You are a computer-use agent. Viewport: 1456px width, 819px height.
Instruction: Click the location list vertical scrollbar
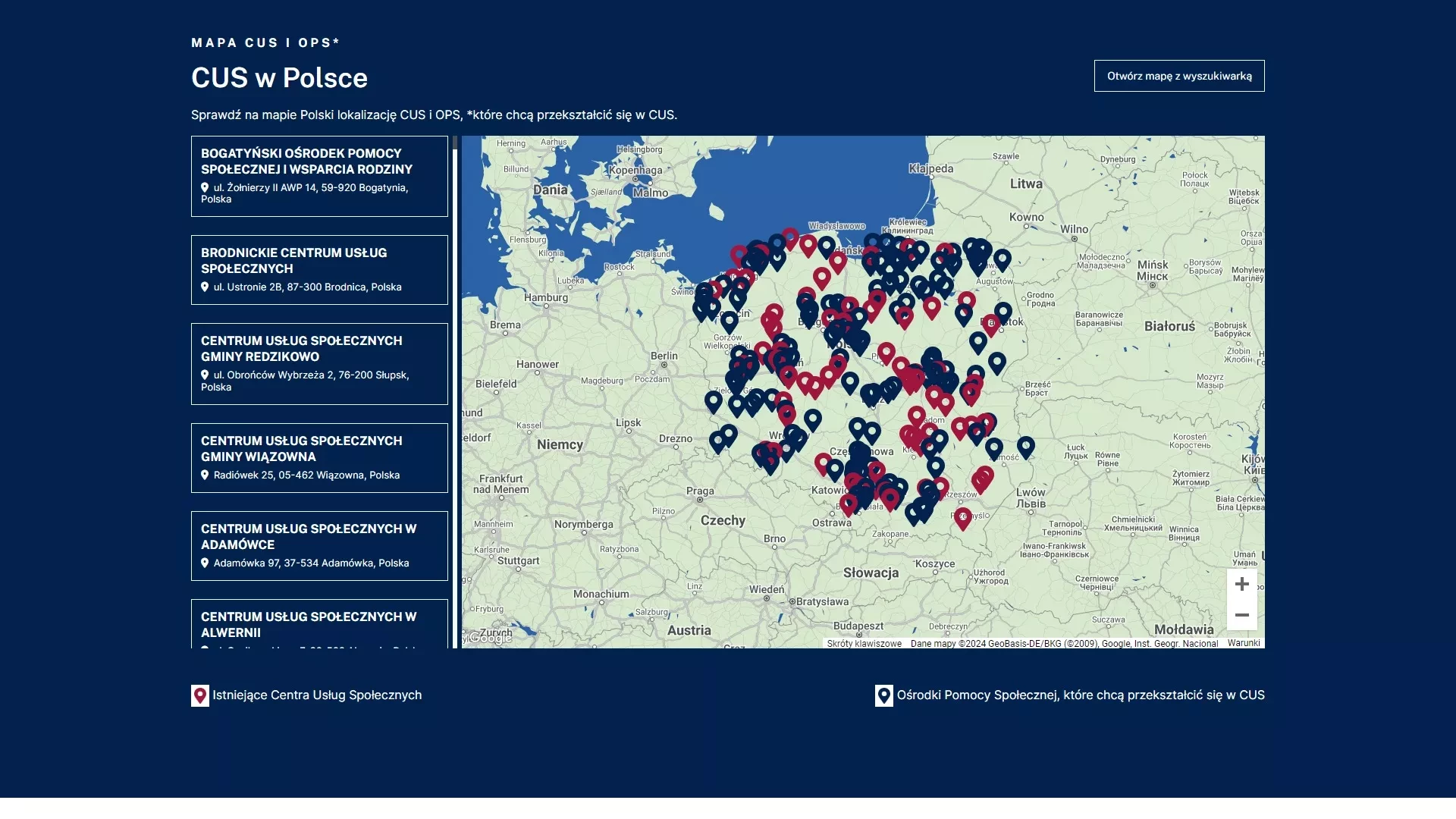click(455, 392)
